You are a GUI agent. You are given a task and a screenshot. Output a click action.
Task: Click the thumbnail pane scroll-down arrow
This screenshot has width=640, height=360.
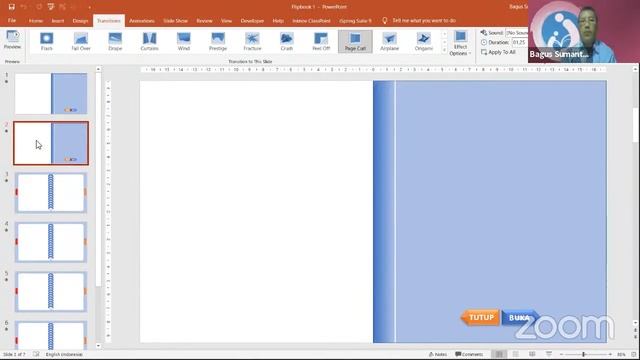(98, 346)
